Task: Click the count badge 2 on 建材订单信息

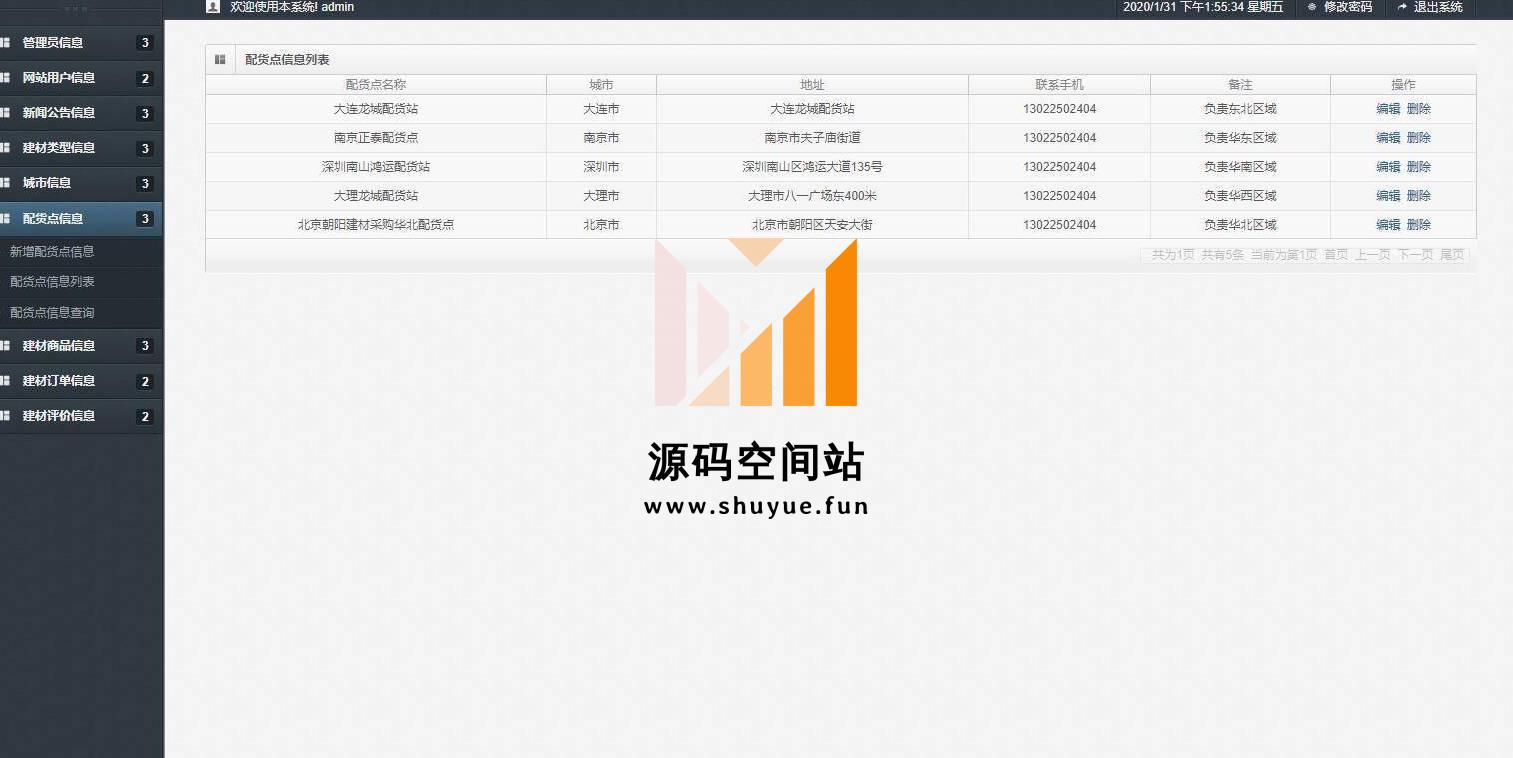Action: 145,381
